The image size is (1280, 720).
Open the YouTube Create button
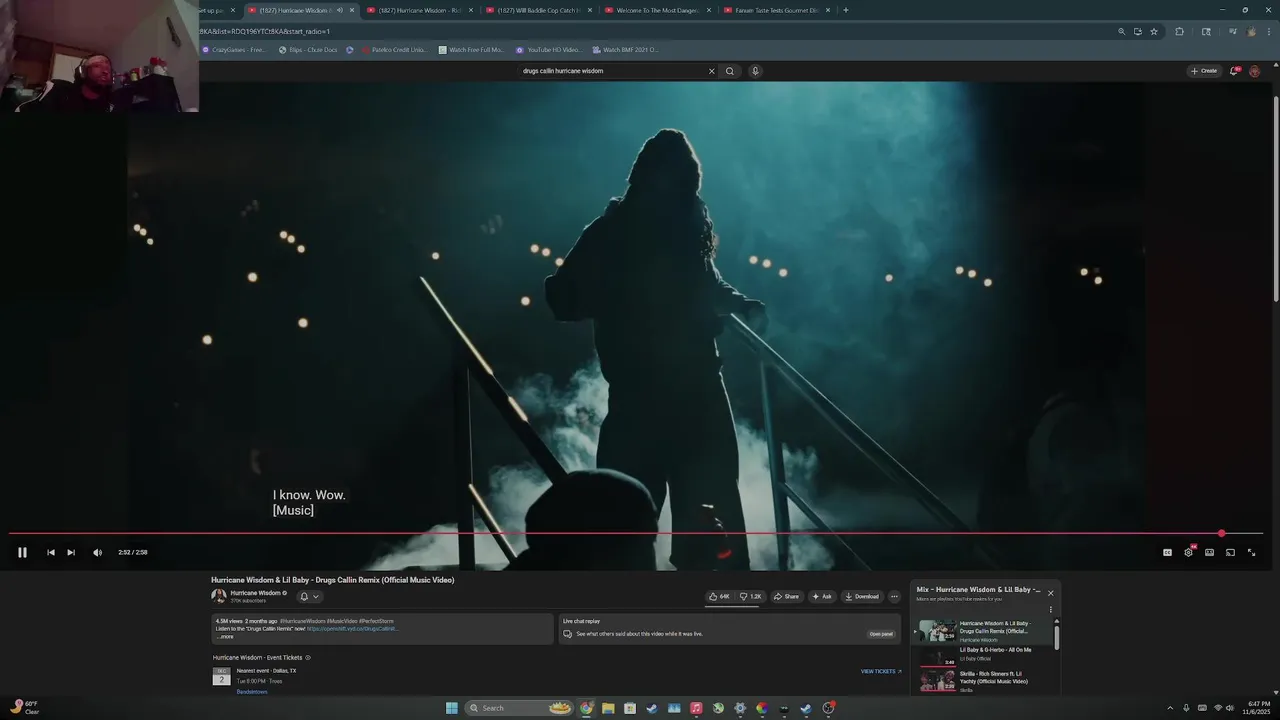pyautogui.click(x=1203, y=71)
